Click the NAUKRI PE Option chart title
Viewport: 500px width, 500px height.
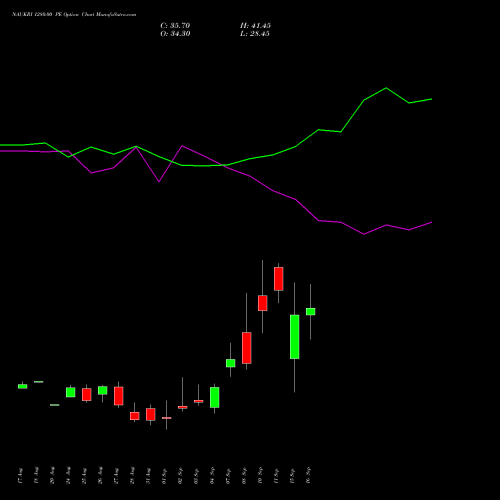[74, 15]
